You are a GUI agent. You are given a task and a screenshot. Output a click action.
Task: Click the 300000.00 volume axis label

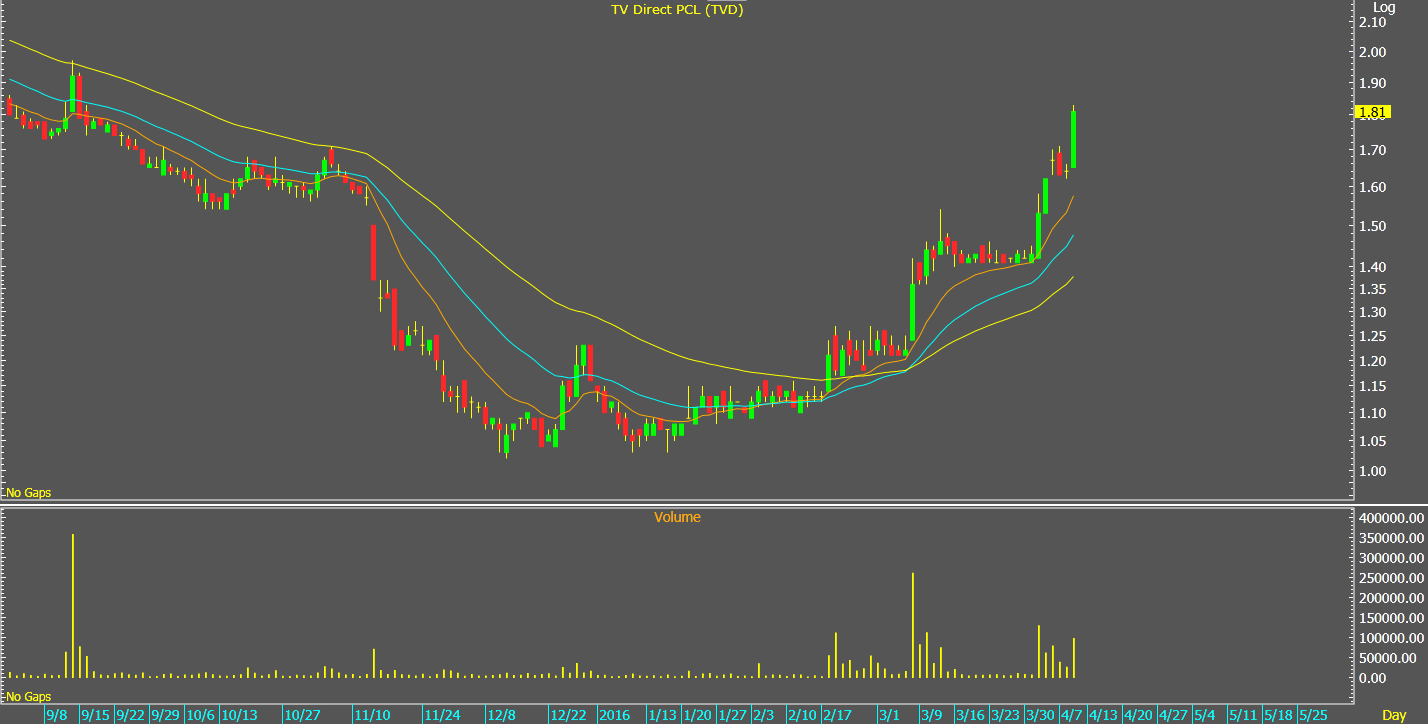[1390, 559]
